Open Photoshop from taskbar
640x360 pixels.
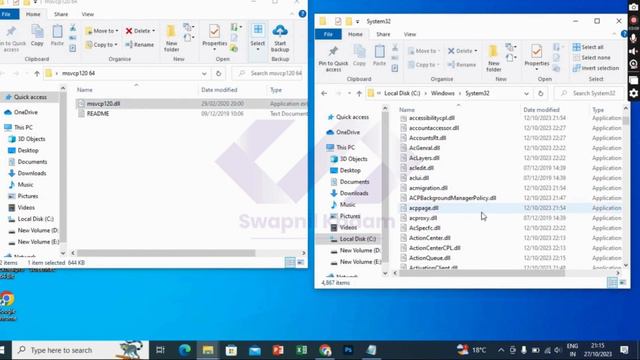click(x=348, y=350)
